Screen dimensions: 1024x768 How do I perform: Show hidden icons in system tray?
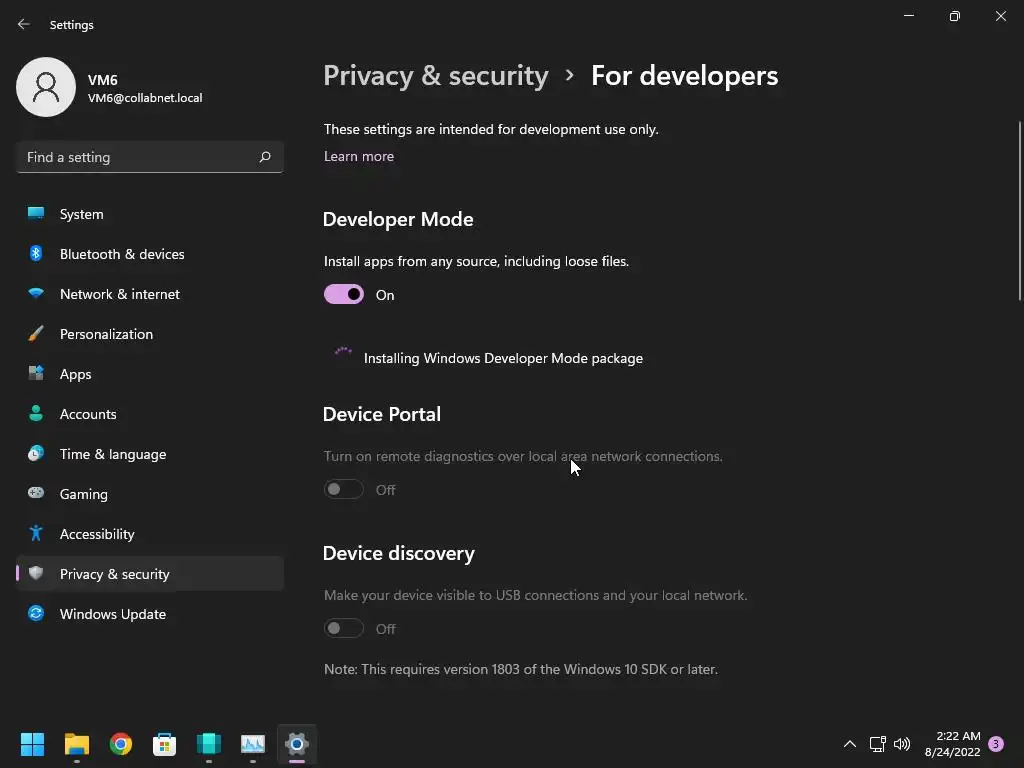[x=850, y=744]
